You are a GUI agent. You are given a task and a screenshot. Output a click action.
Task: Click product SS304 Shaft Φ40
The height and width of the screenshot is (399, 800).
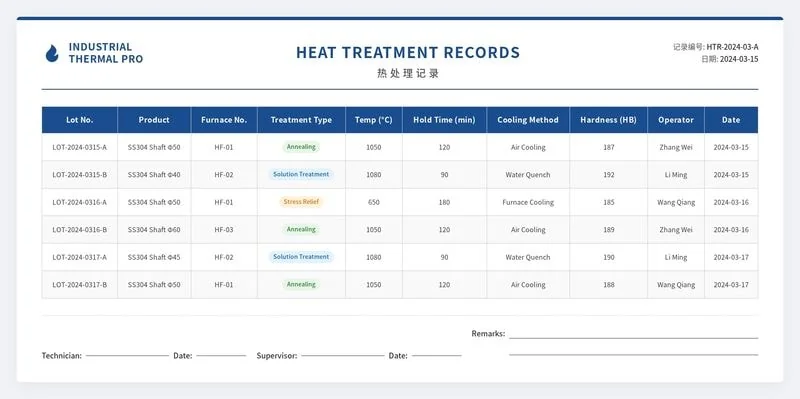(154, 174)
